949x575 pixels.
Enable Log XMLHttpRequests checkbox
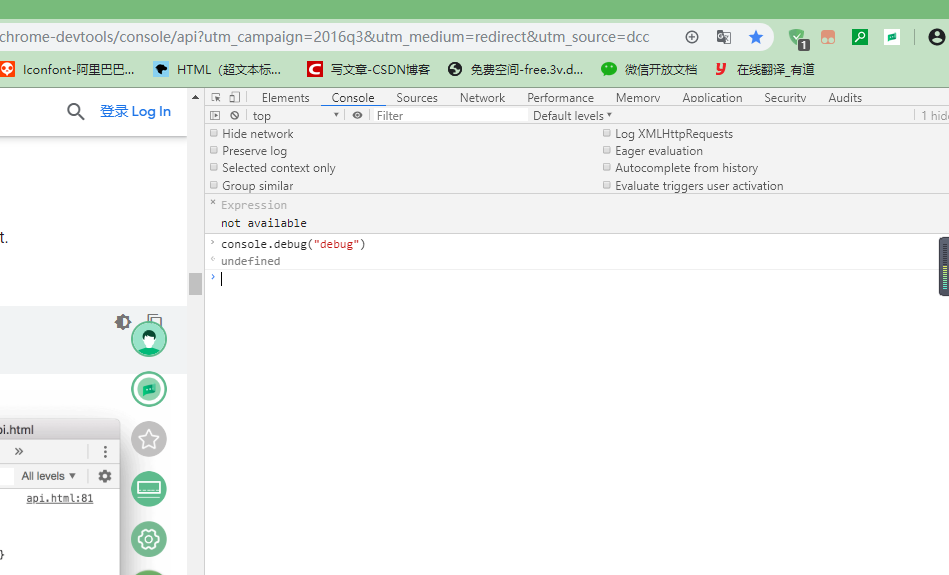click(x=606, y=133)
